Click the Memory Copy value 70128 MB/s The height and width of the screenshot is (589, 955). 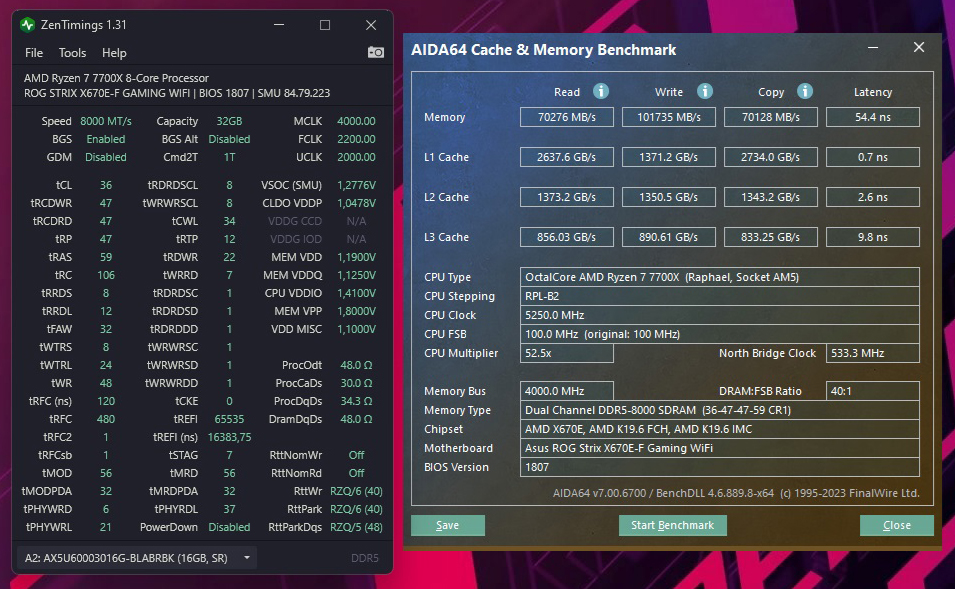click(770, 117)
